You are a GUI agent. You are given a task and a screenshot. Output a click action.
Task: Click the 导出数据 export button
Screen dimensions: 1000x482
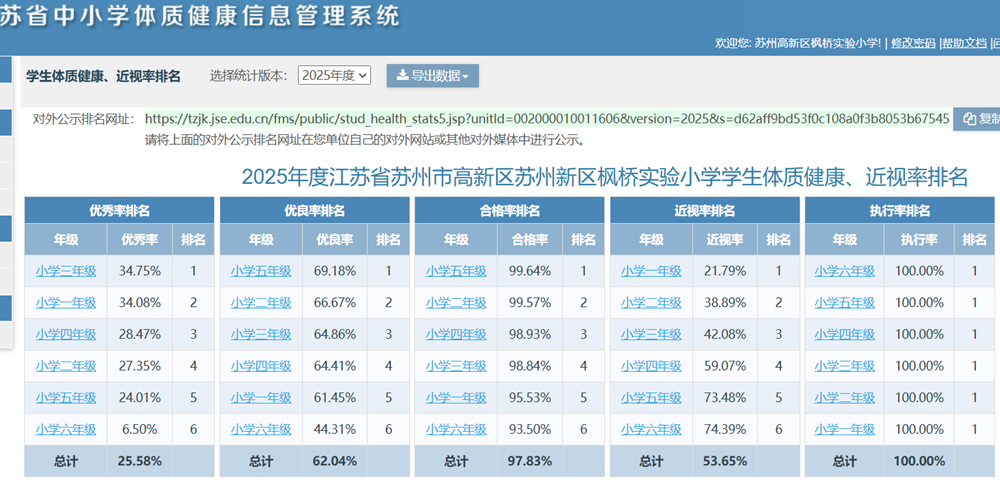[x=432, y=76]
